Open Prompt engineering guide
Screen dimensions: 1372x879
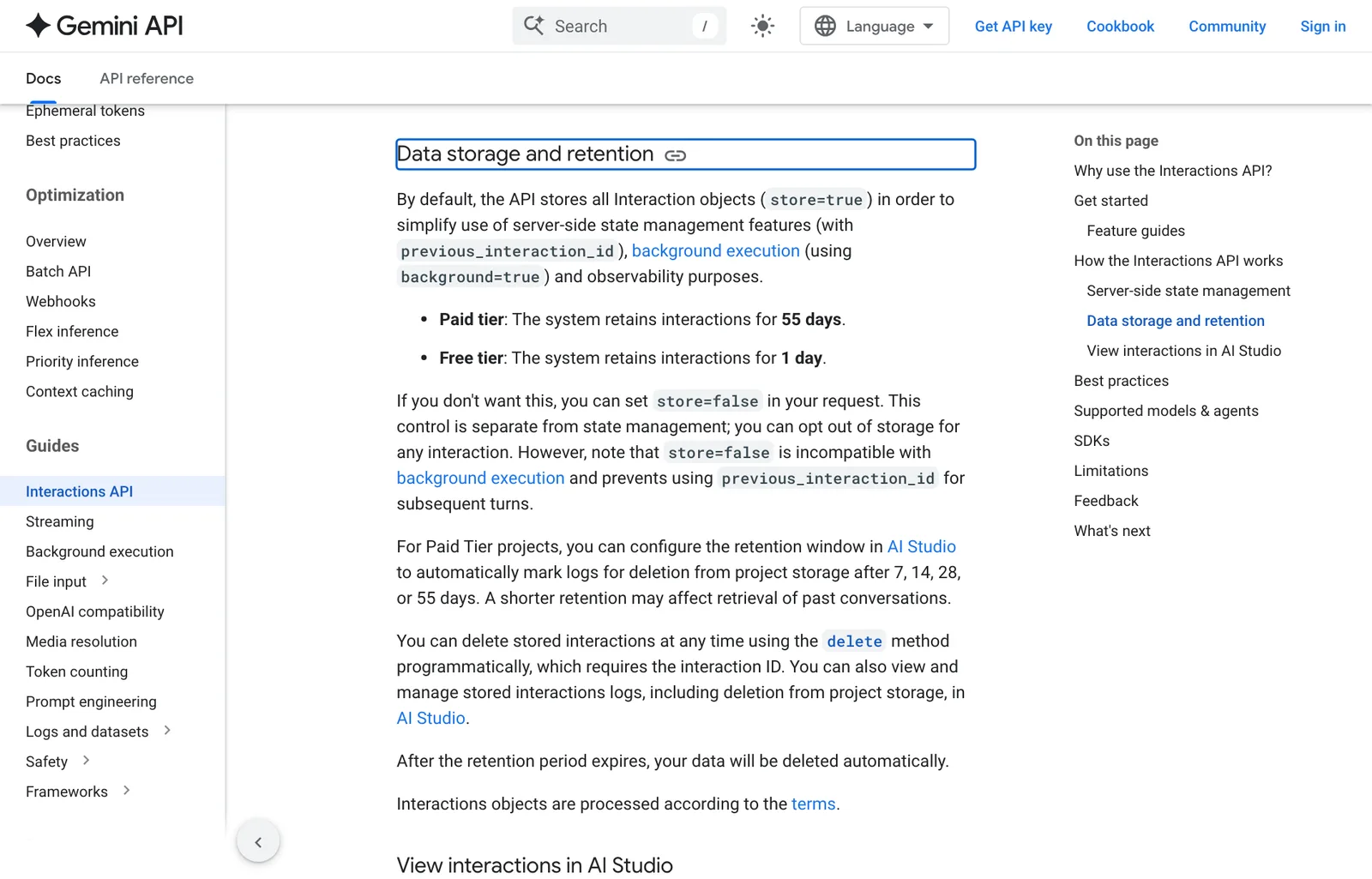pyautogui.click(x=91, y=701)
